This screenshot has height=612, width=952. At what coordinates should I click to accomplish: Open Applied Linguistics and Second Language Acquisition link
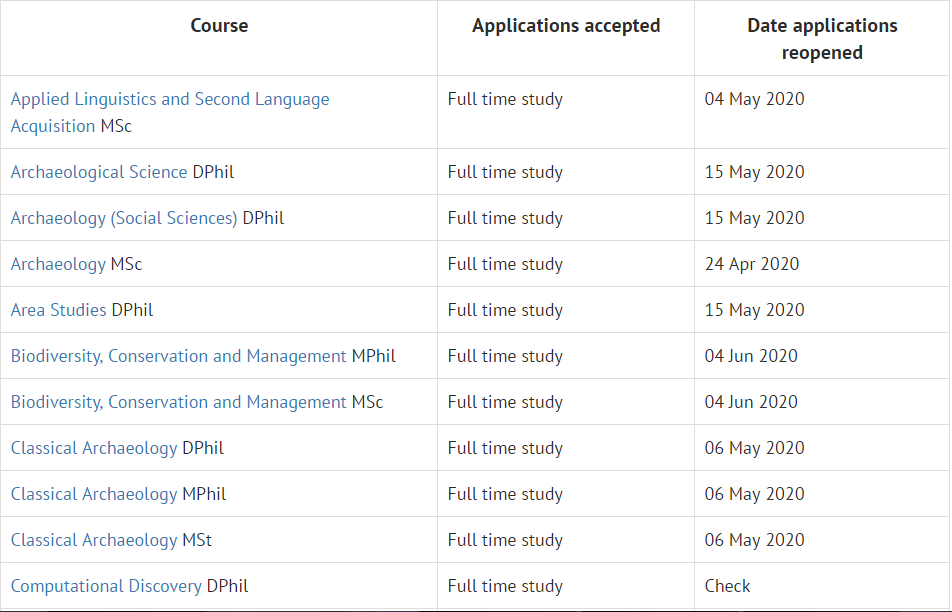[170, 112]
